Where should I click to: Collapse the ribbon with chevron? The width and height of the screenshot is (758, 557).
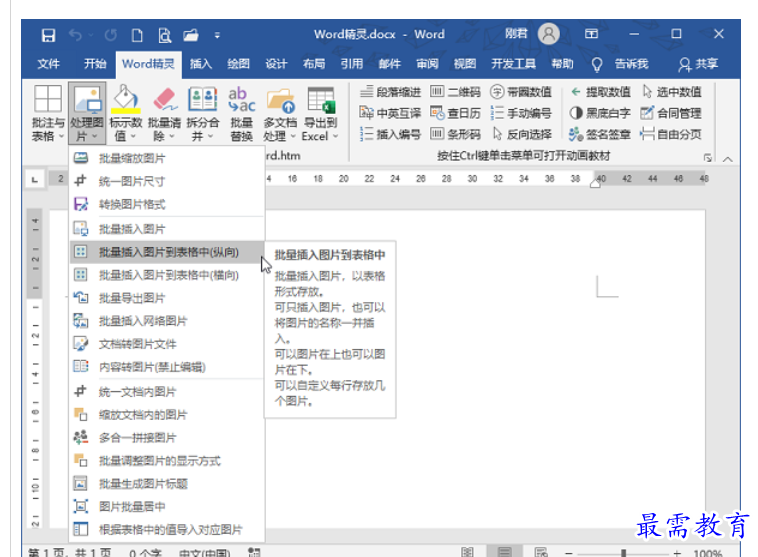coord(728,159)
